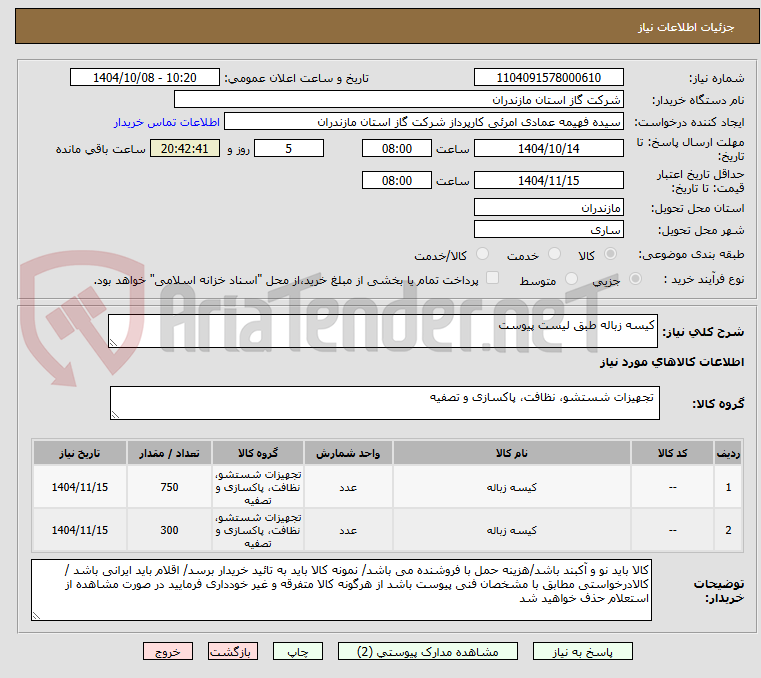The height and width of the screenshot is (678, 761).
Task: Click the buyer name field شرکت گاز استان مازندران
Action: [x=398, y=99]
